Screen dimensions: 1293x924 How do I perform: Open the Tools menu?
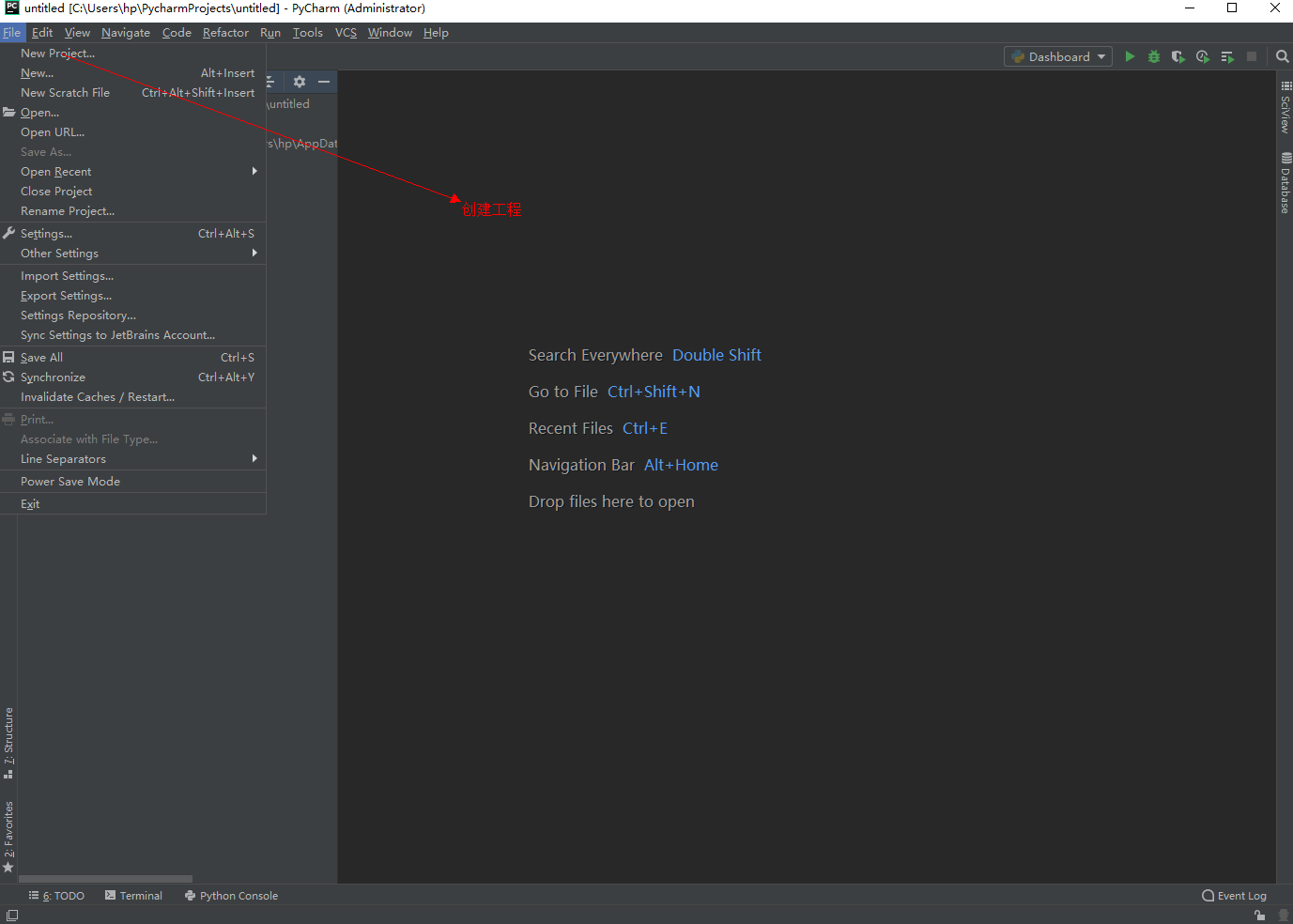pyautogui.click(x=307, y=33)
